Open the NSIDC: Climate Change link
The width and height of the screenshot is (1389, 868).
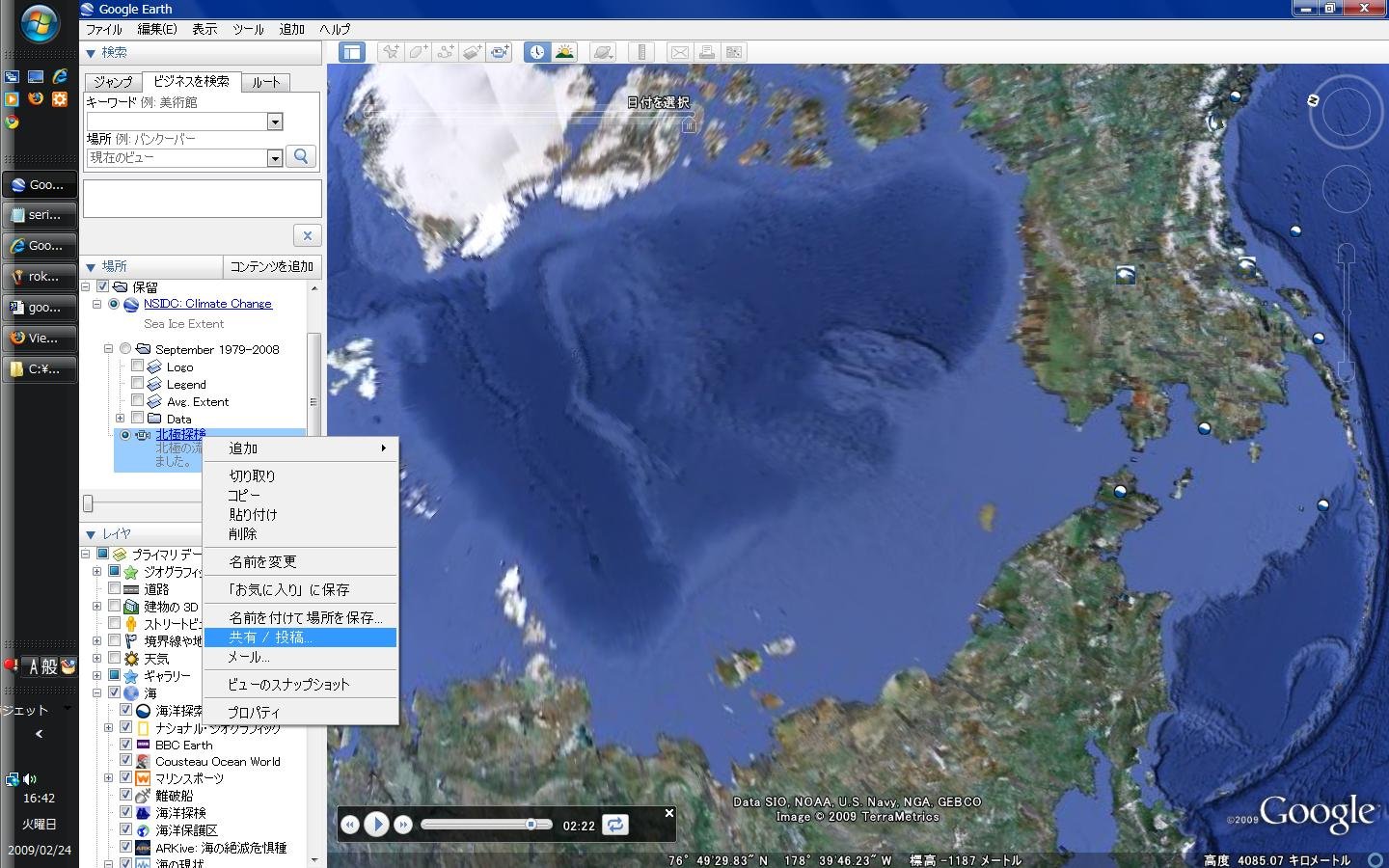point(207,304)
